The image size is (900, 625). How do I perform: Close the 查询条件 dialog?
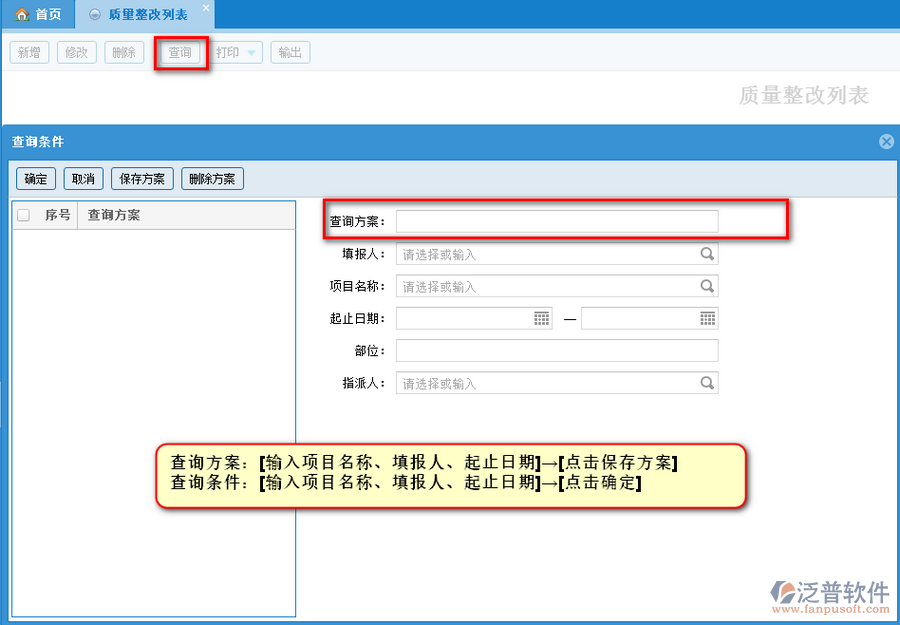(886, 141)
